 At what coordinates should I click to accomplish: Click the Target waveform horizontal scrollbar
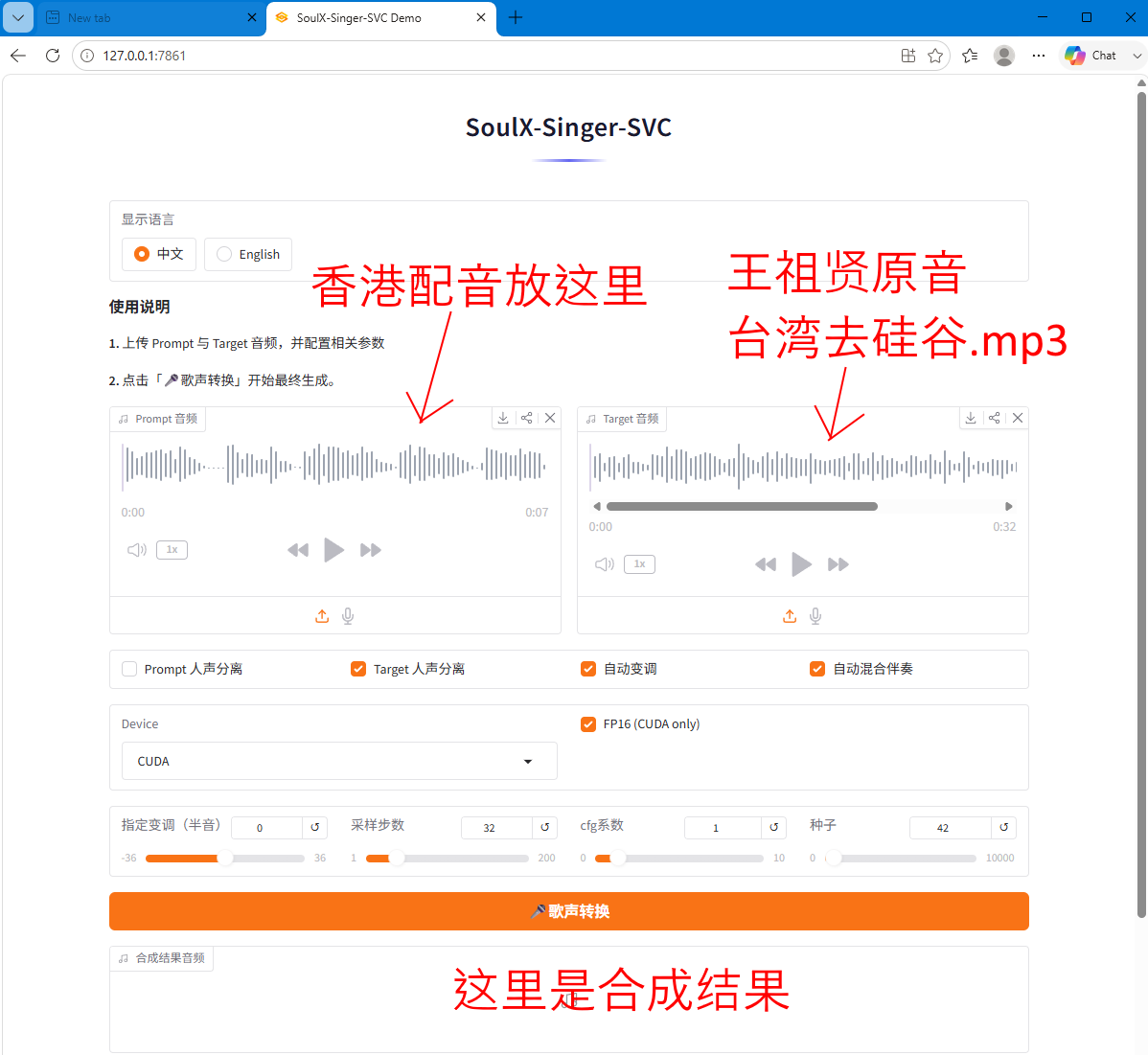pos(742,507)
